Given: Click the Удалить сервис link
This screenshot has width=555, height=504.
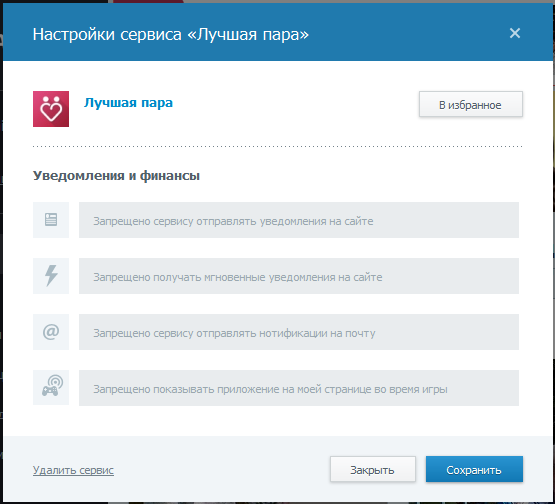Looking at the screenshot, I should click(x=73, y=470).
